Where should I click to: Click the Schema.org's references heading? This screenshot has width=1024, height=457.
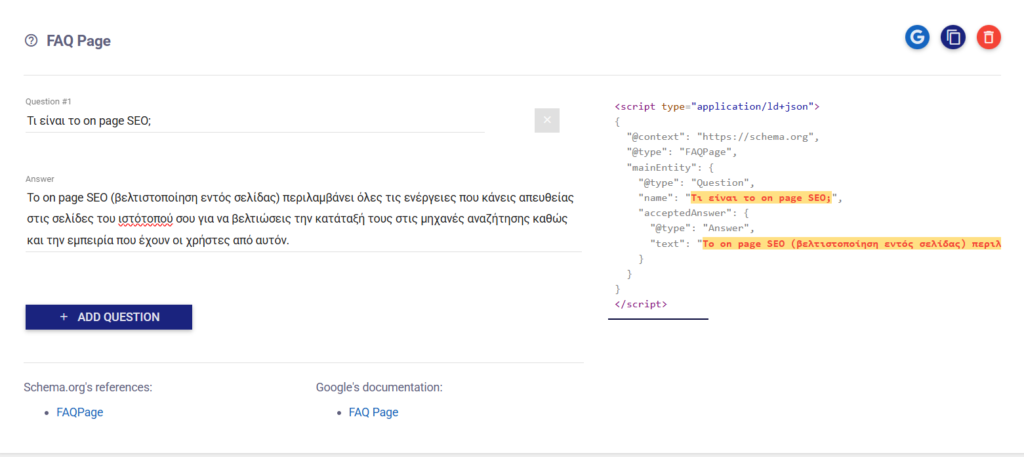point(88,387)
